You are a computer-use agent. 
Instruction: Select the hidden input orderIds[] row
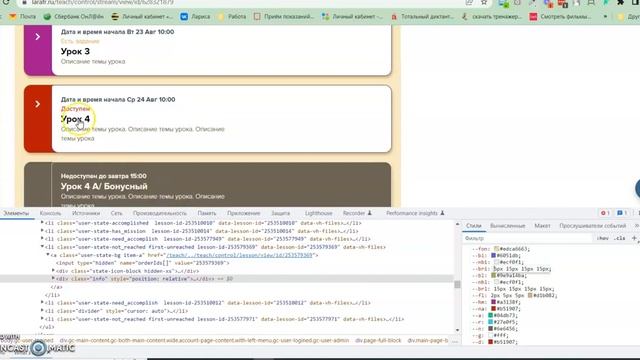[x=142, y=263]
